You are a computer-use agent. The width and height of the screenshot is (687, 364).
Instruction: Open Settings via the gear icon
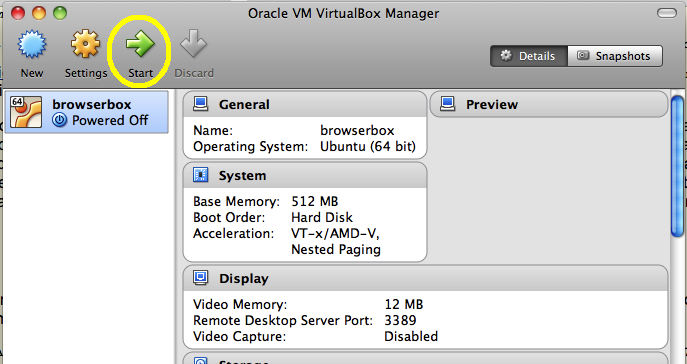(x=85, y=44)
